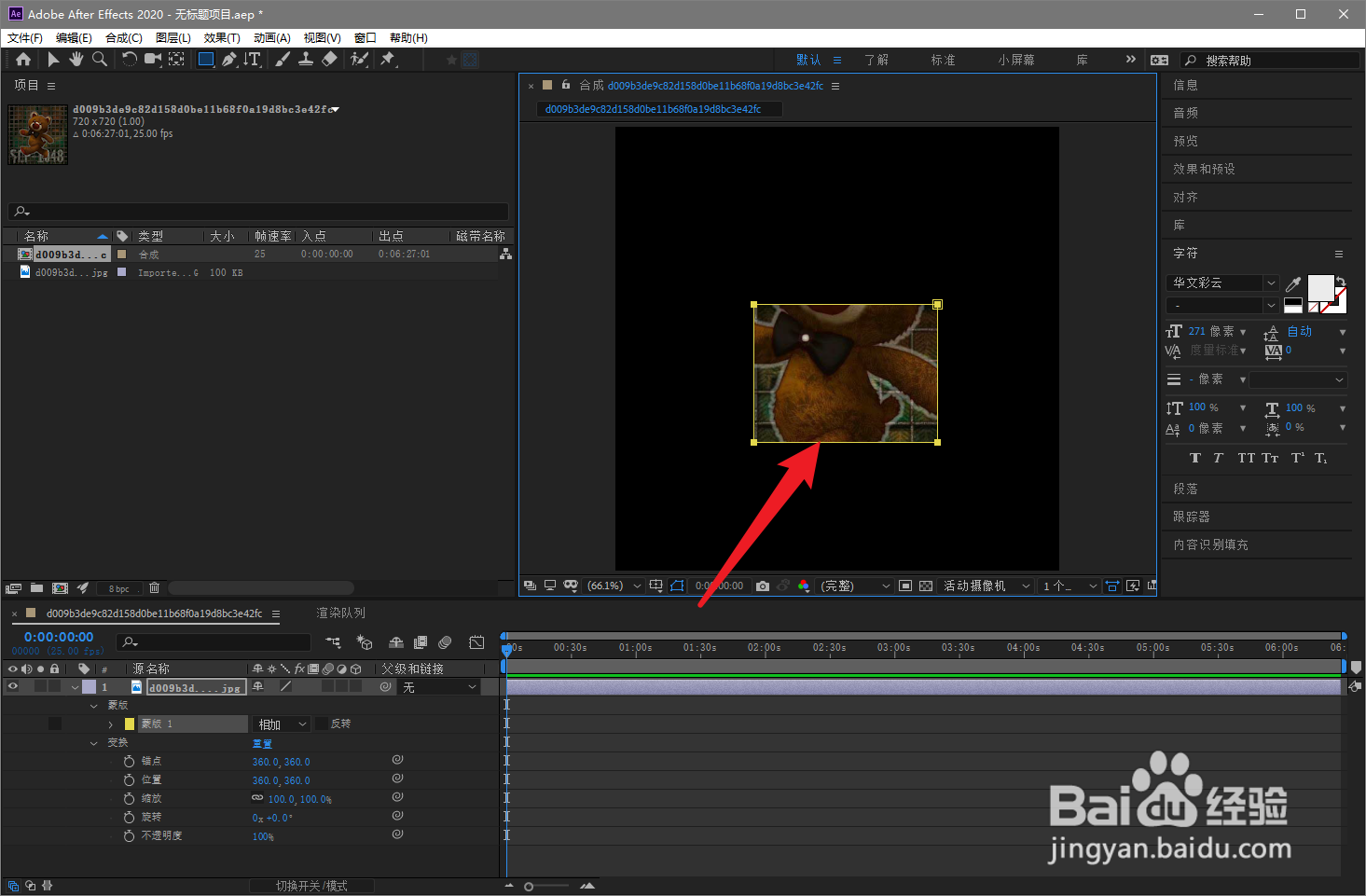Select the vertical Type tool
Screen dimensions: 1366x896
[253, 60]
